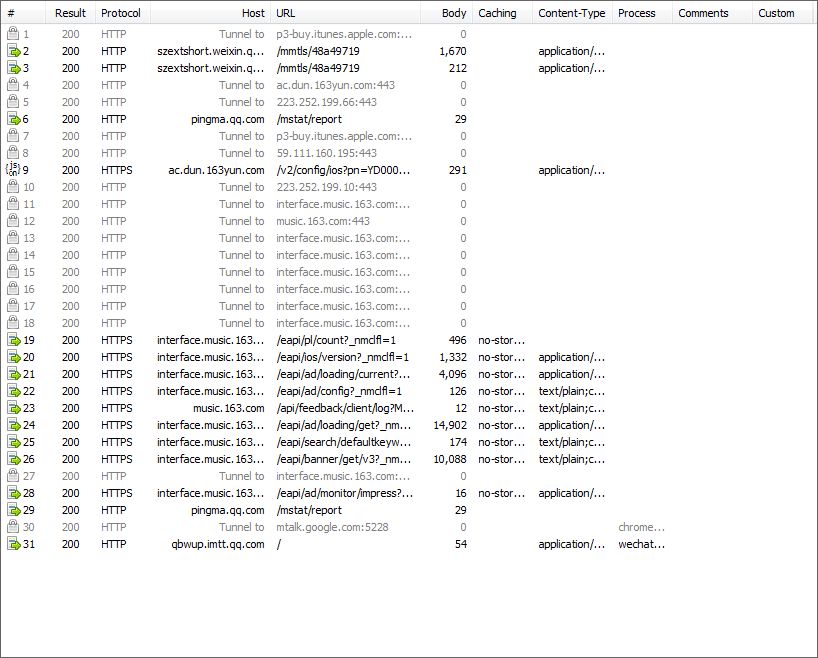
Task: Select URL /mmtls/48a49719 with body 1,670
Action: (x=318, y=51)
